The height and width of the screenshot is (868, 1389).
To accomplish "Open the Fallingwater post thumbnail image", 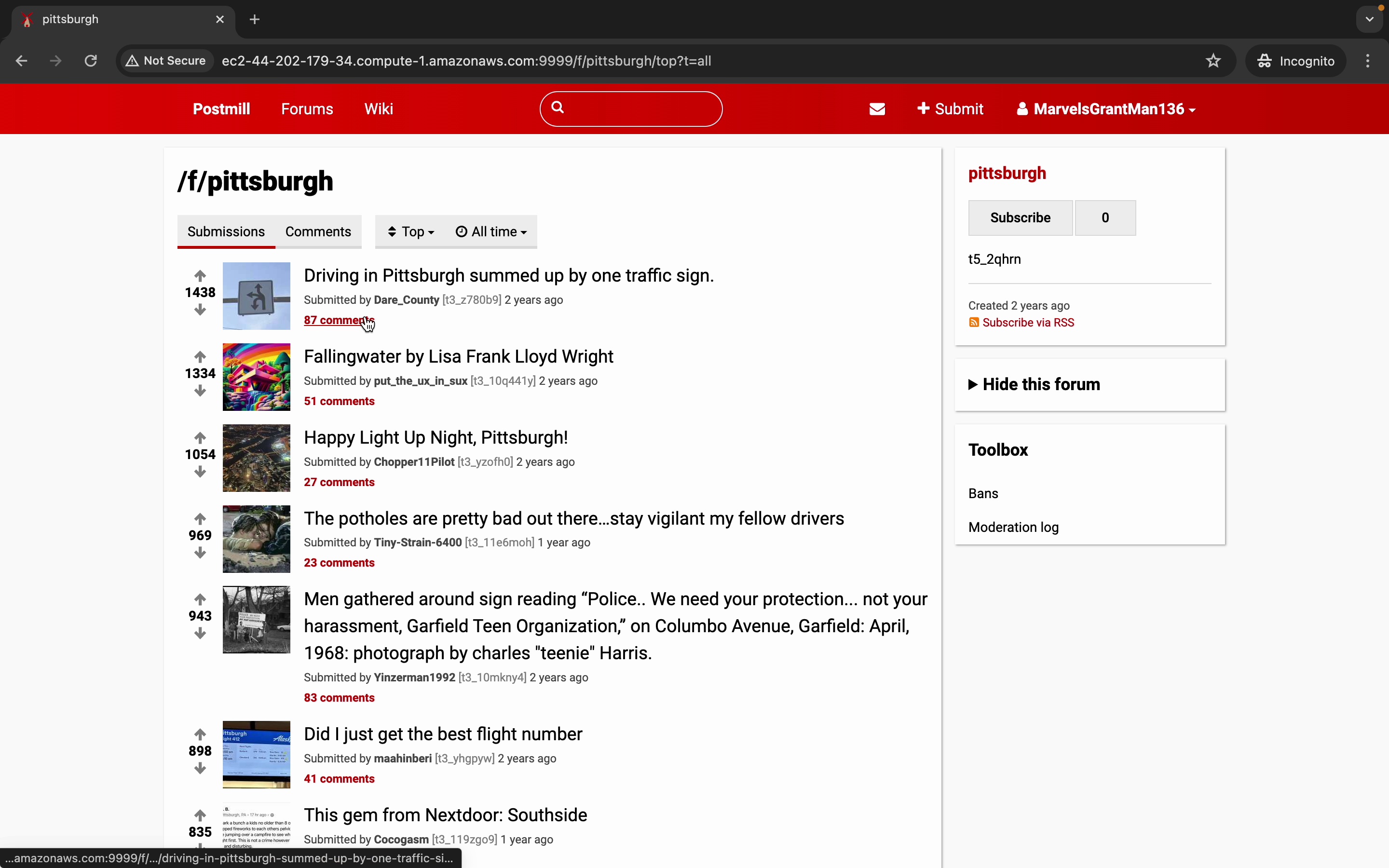I will (257, 377).
